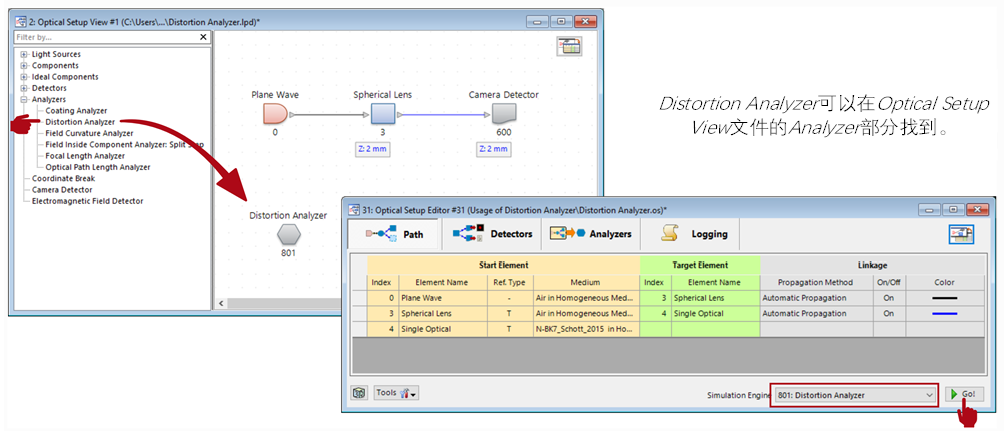Switch to the Detectors tab
The width and height of the screenshot is (1004, 431).
coord(492,234)
